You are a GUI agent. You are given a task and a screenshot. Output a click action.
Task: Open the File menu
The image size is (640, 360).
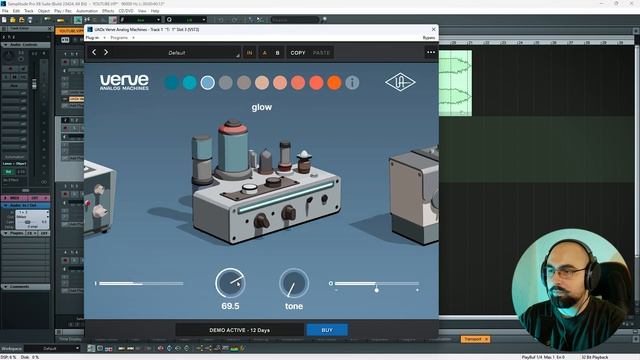click(5, 11)
